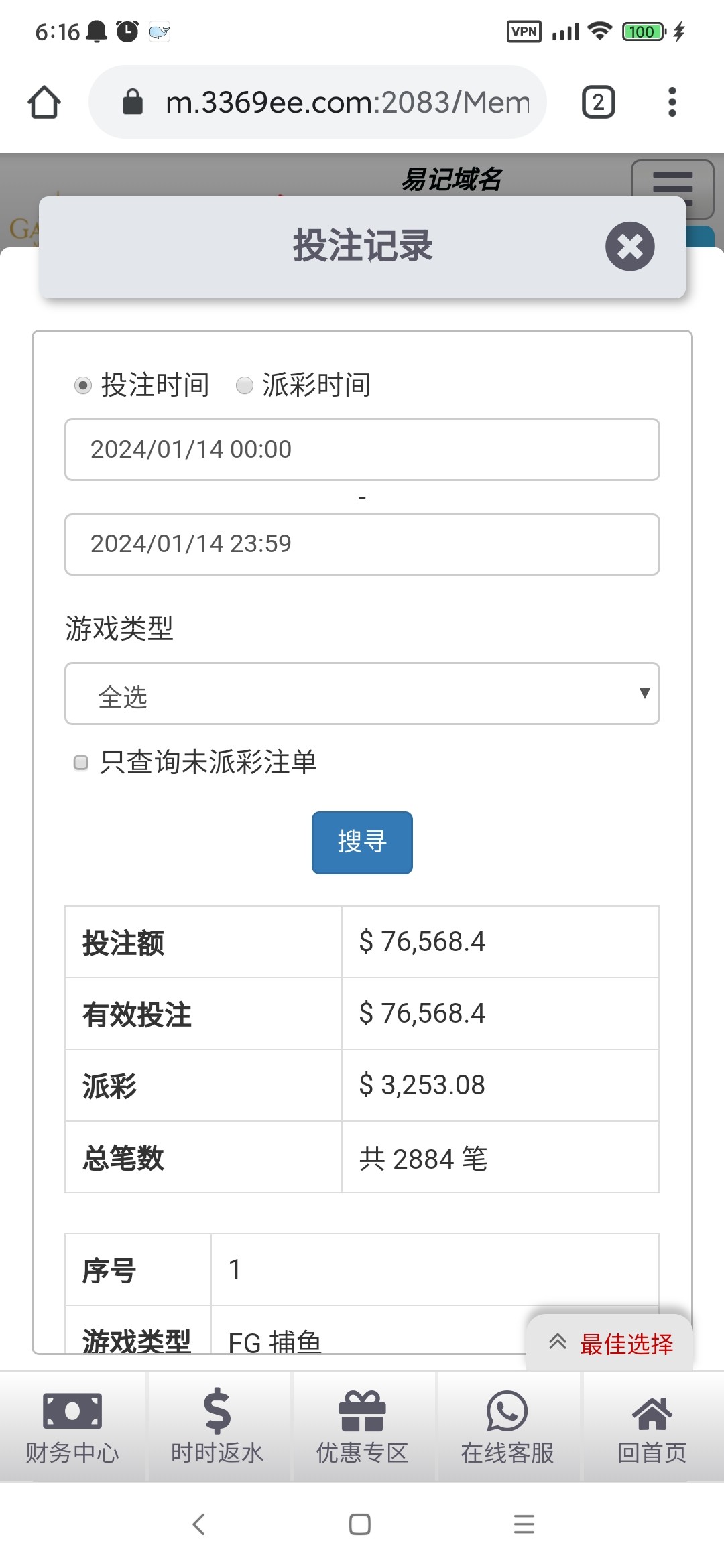This screenshot has width=724, height=1568.
Task: Open 时时返水 dollar icon tab
Action: pyautogui.click(x=217, y=1411)
